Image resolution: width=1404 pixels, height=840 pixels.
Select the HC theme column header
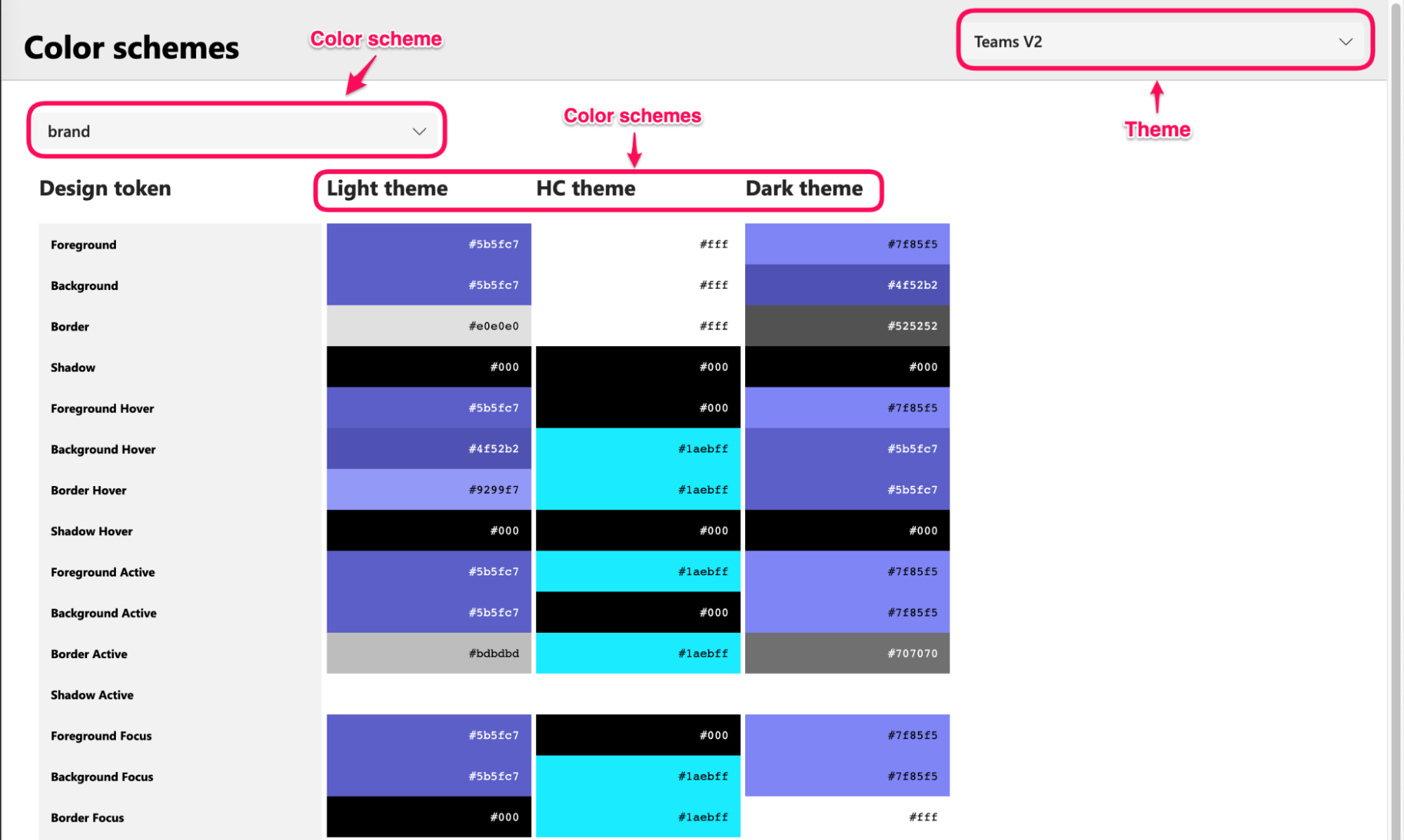[586, 188]
